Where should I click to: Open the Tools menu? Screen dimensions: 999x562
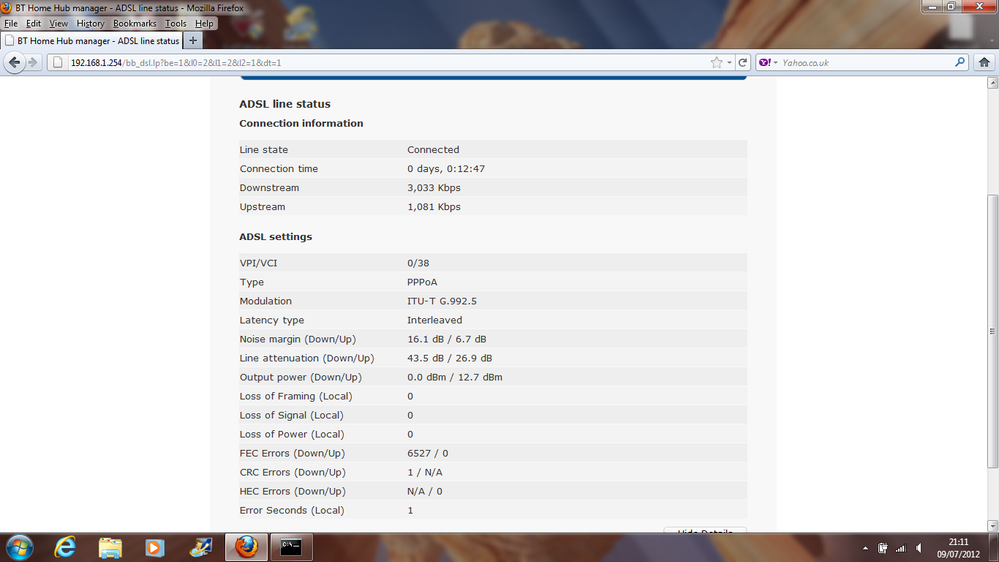[x=176, y=24]
